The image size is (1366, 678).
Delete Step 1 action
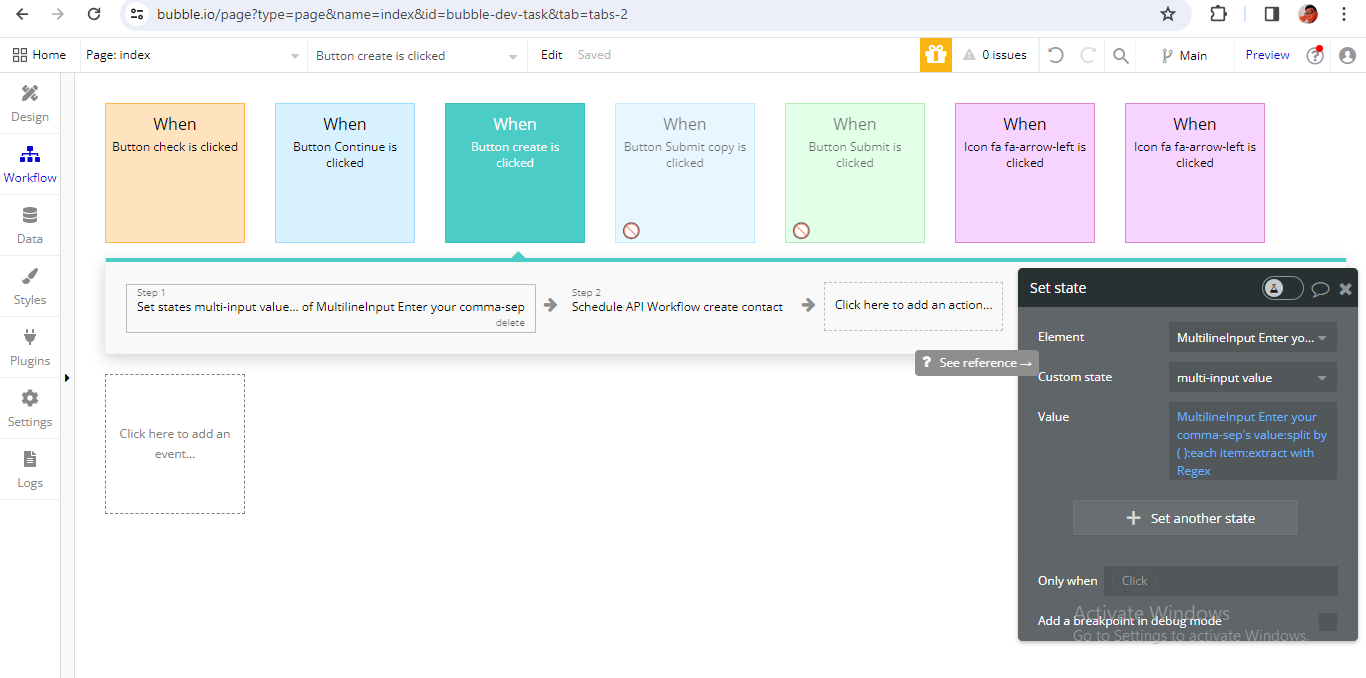(x=510, y=323)
